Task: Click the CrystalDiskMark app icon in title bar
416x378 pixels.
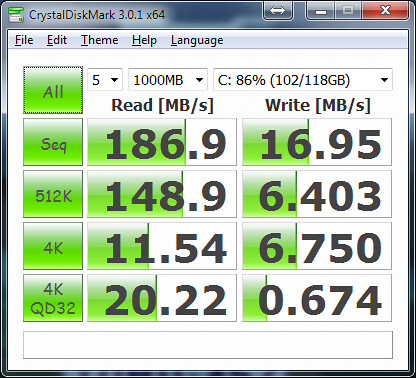Action: tap(16, 15)
